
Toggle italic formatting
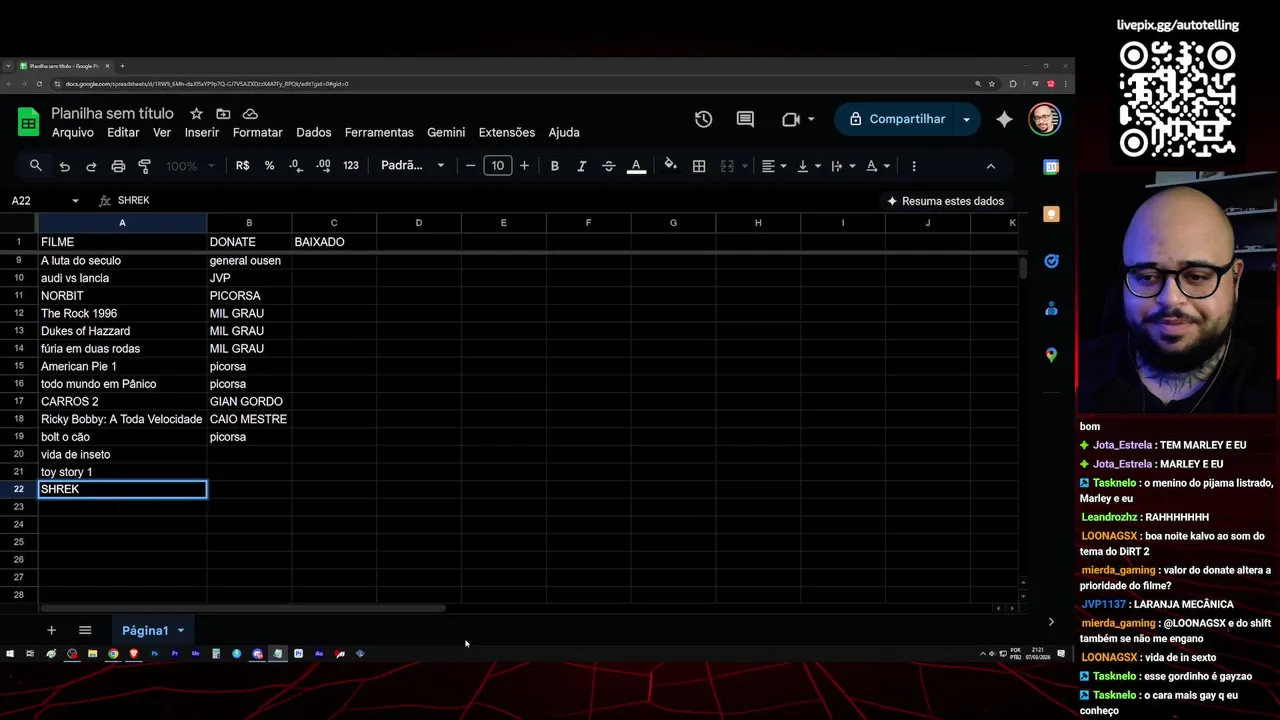(582, 166)
